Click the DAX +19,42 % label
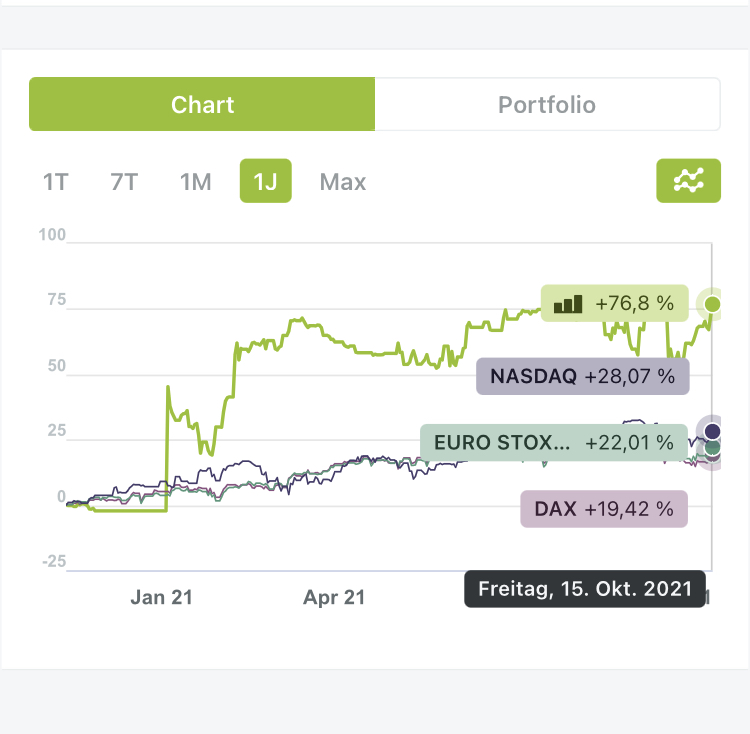The width and height of the screenshot is (750, 734). (604, 508)
